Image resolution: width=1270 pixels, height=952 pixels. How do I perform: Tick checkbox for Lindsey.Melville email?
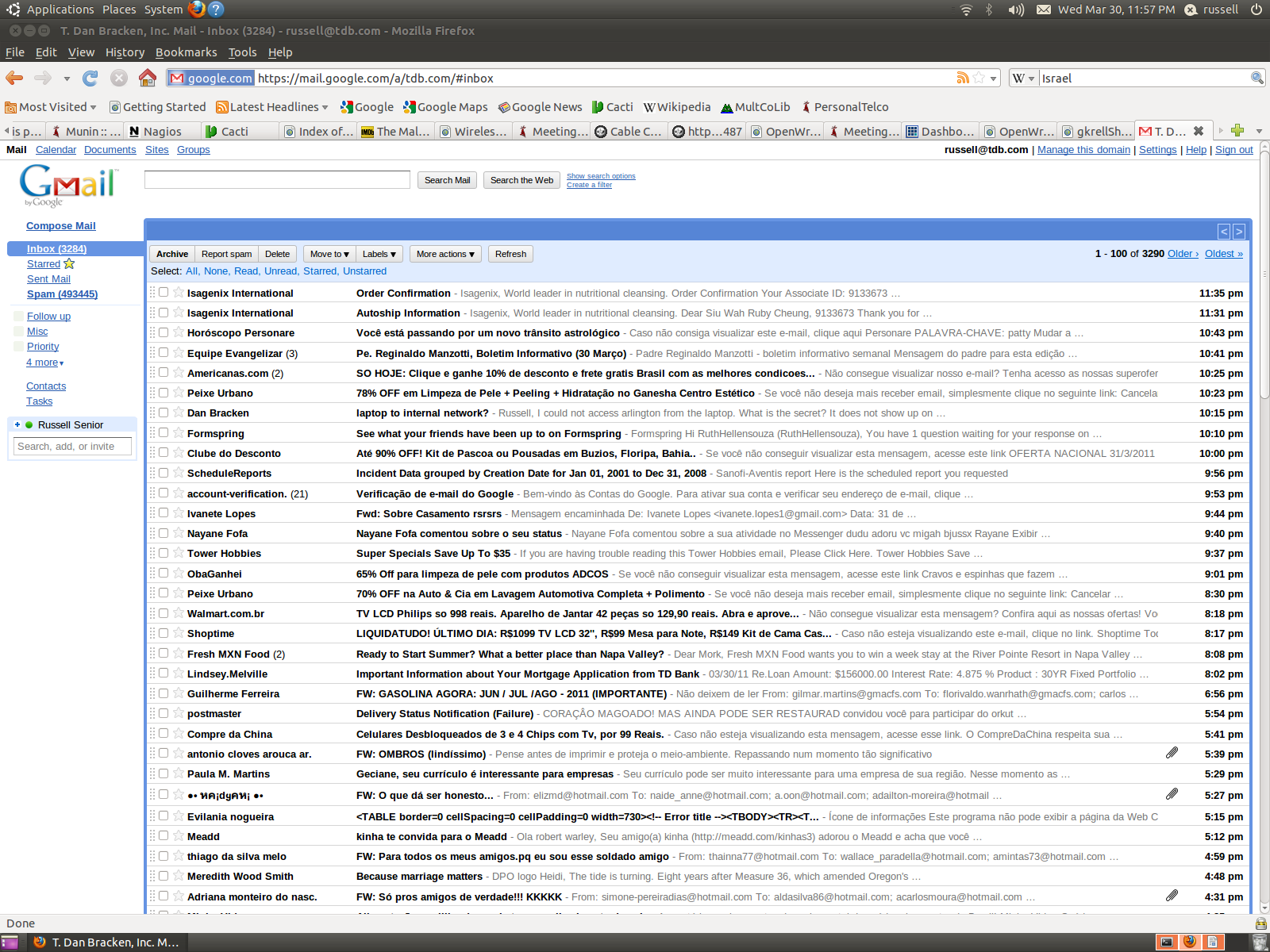click(x=164, y=674)
